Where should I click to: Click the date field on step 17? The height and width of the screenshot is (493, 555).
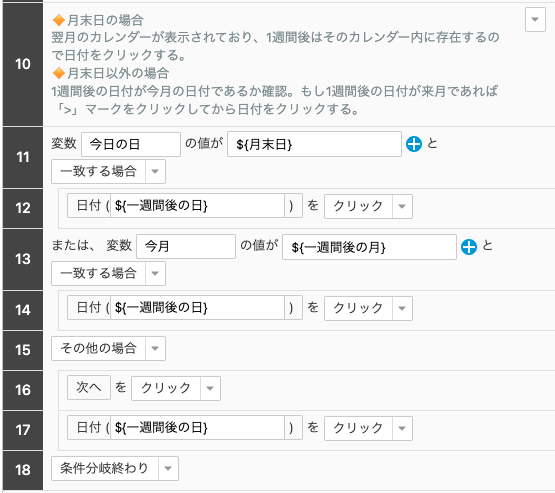point(198,428)
